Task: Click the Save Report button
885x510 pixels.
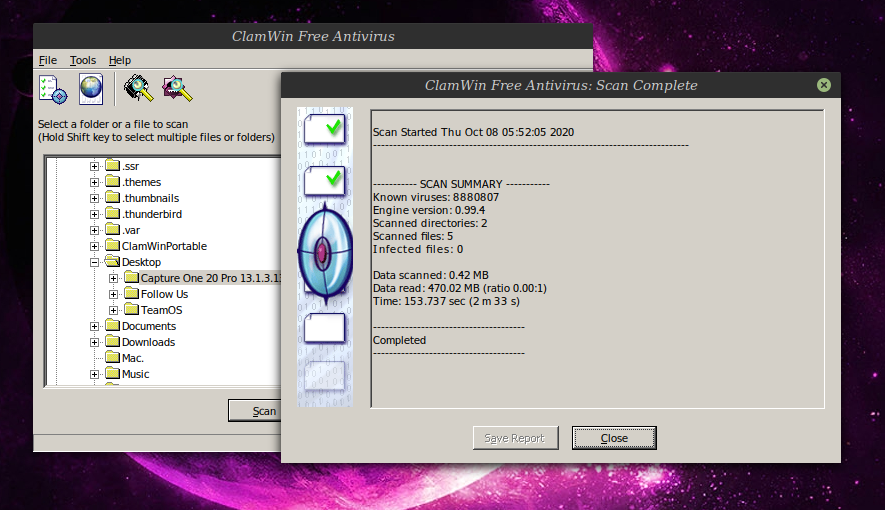Action: tap(515, 438)
